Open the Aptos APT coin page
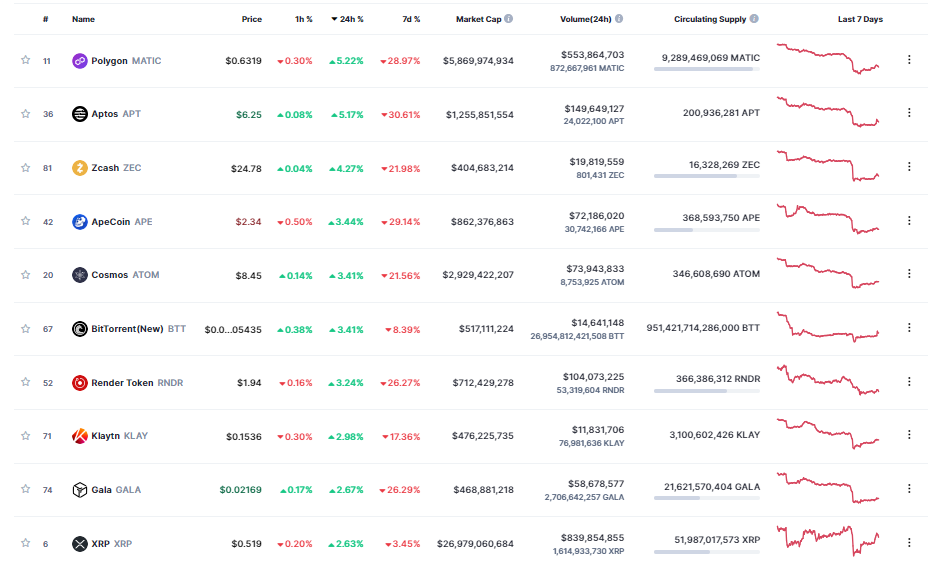This screenshot has width=930, height=566. [x=116, y=114]
